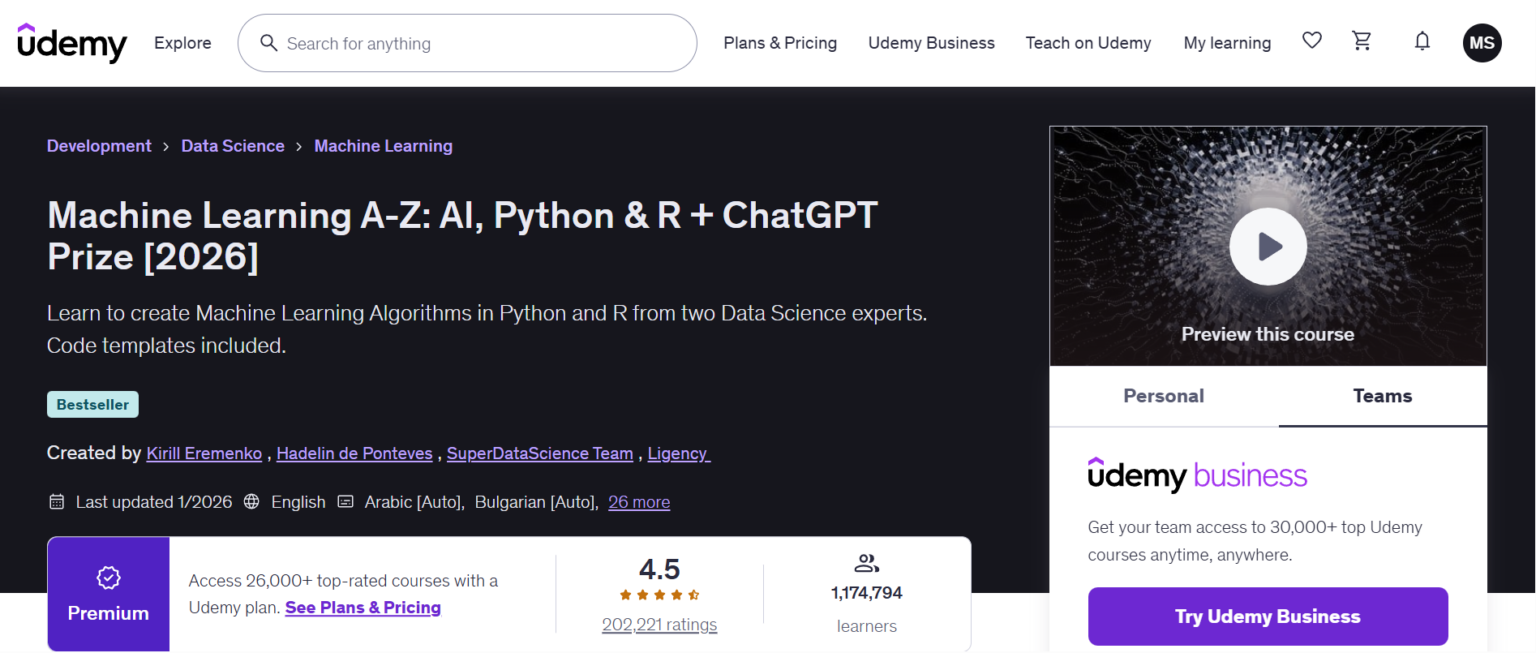Open Plans & Pricing
1536x653 pixels.
780,43
